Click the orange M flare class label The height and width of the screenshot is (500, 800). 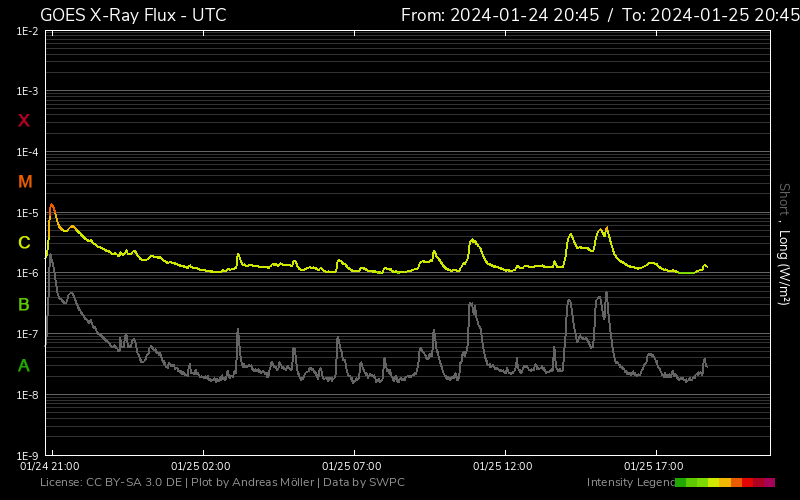point(25,182)
